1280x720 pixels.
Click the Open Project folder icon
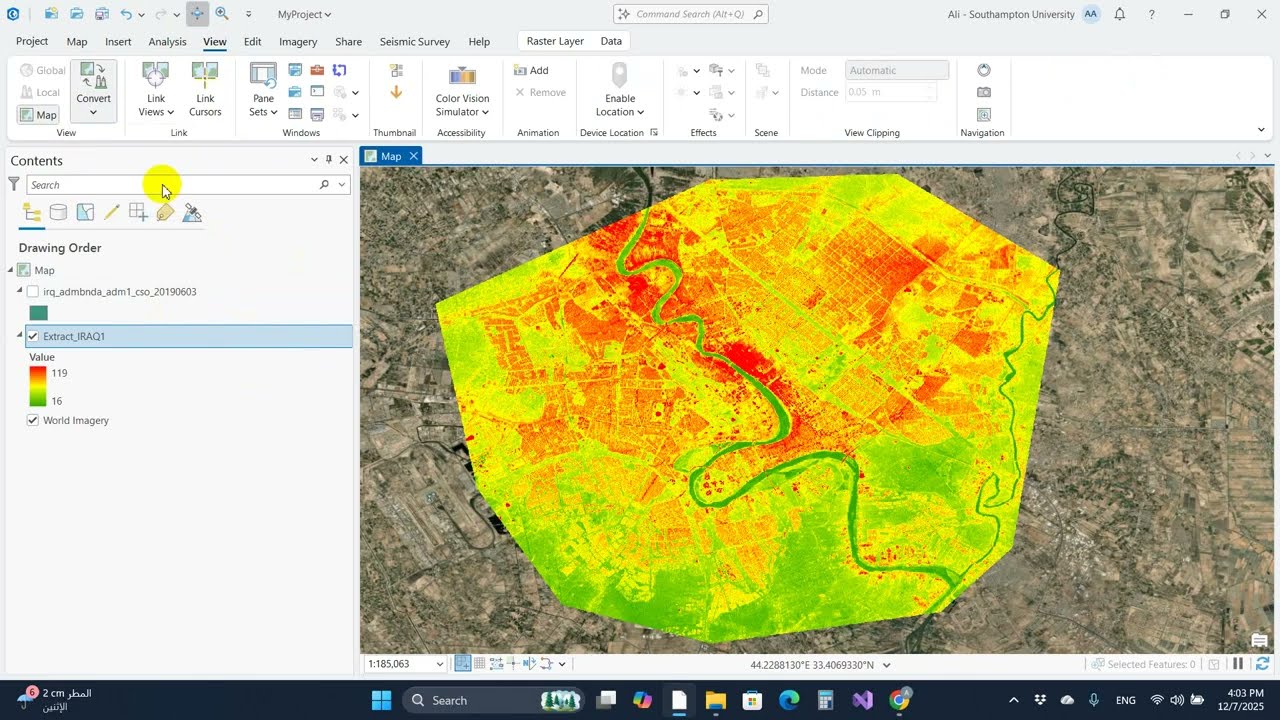pos(76,14)
